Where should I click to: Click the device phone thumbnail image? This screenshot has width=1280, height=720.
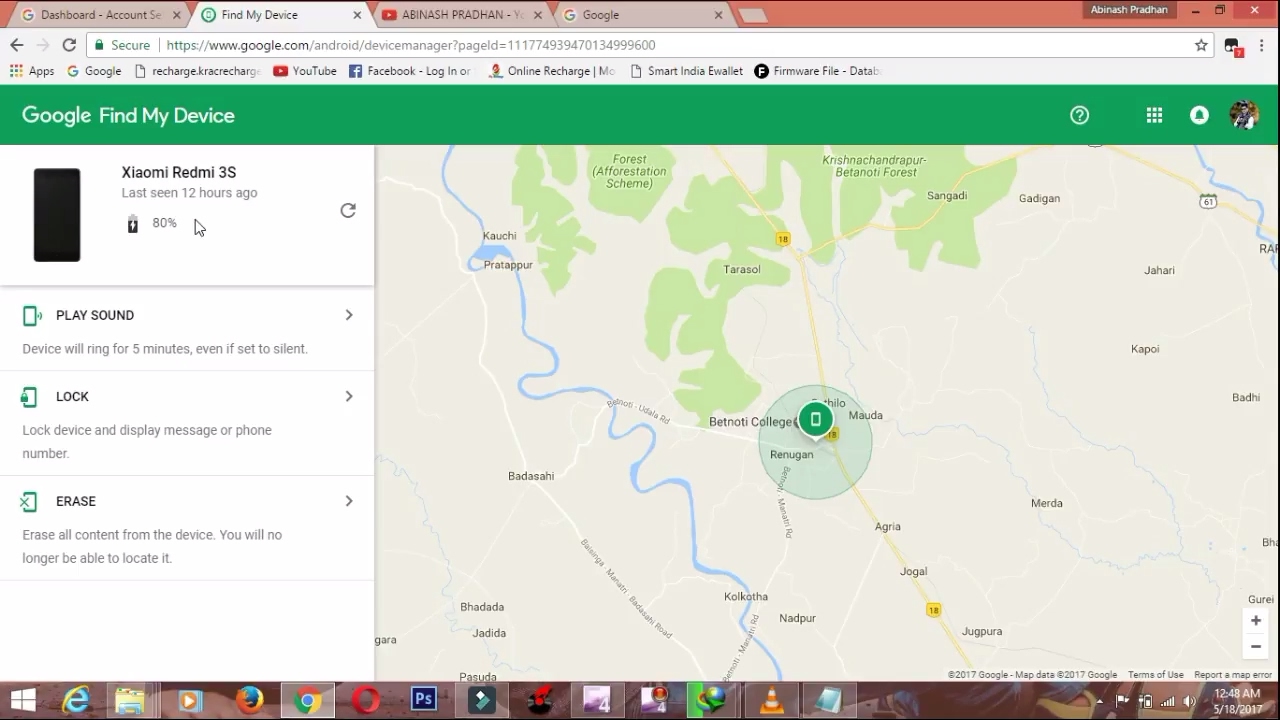[57, 215]
